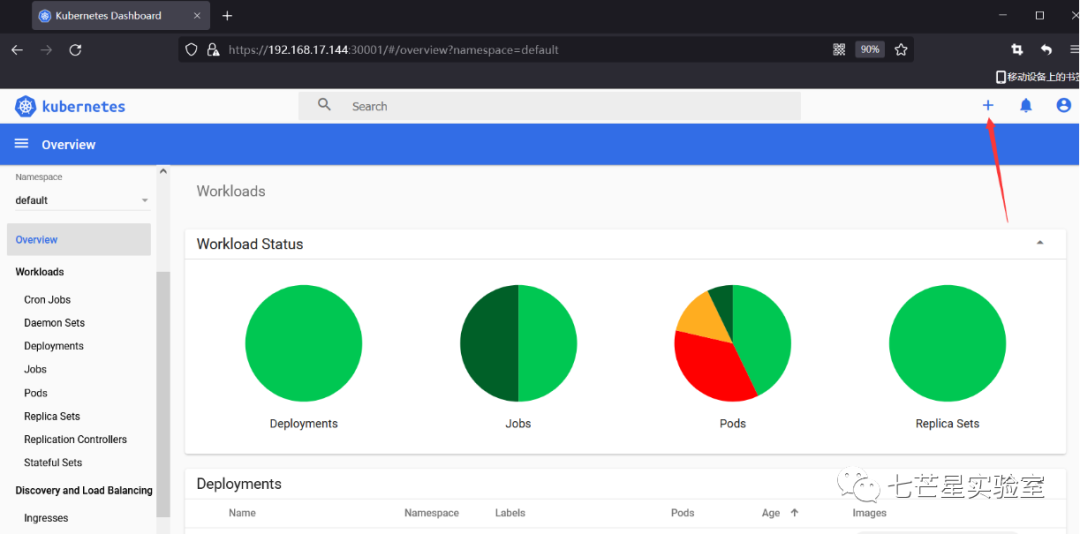Click the Deployments card title

pos(239,484)
